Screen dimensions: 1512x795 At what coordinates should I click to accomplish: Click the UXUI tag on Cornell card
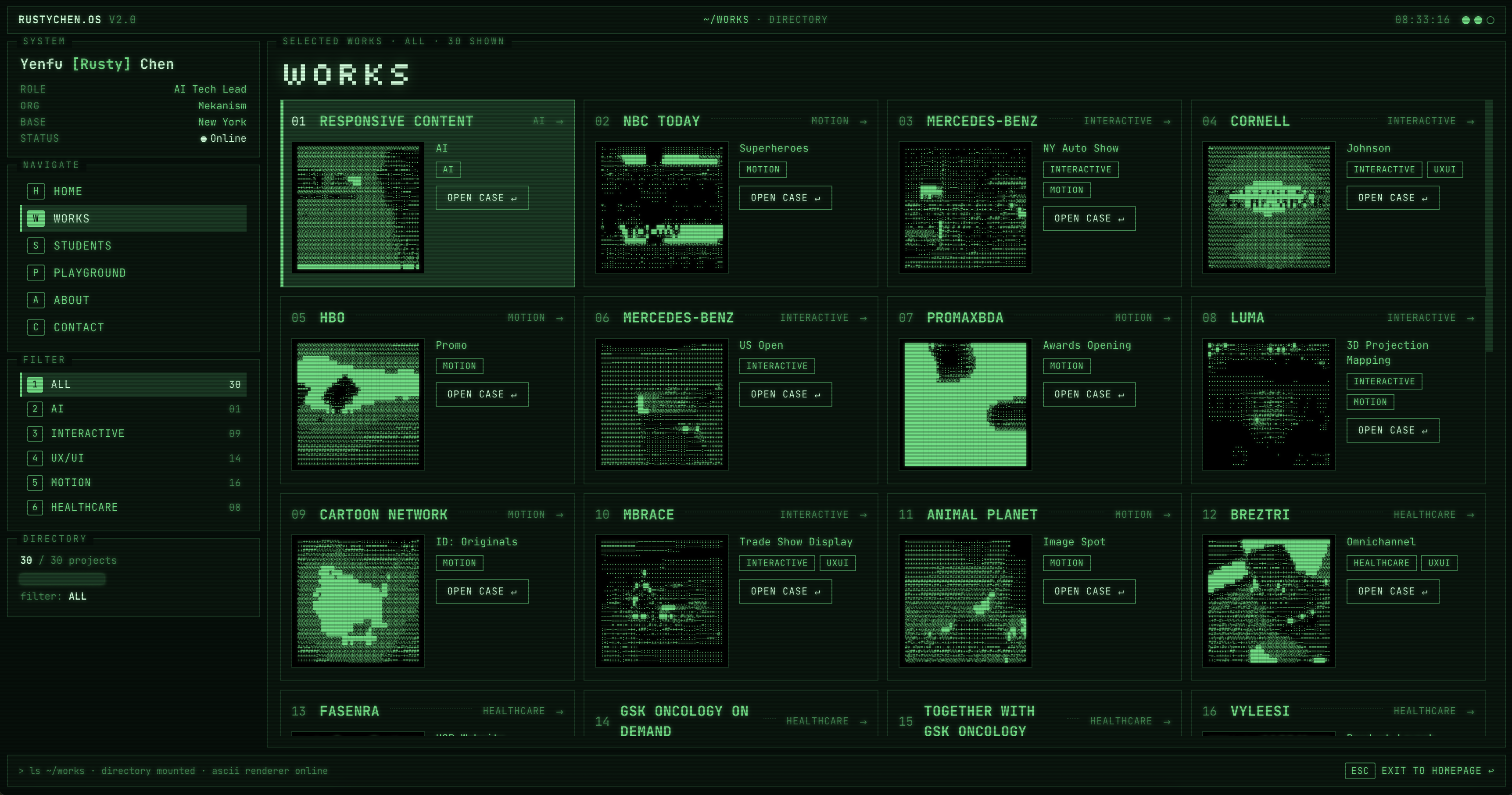pyautogui.click(x=1444, y=169)
